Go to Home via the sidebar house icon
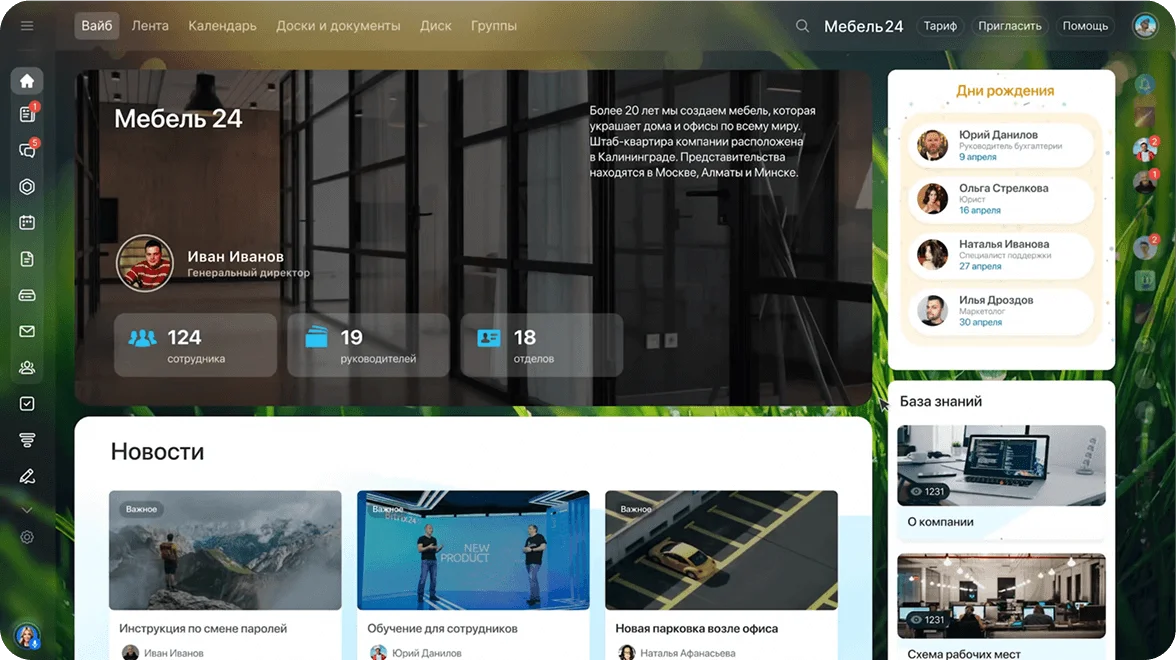1176x660 pixels. click(27, 81)
